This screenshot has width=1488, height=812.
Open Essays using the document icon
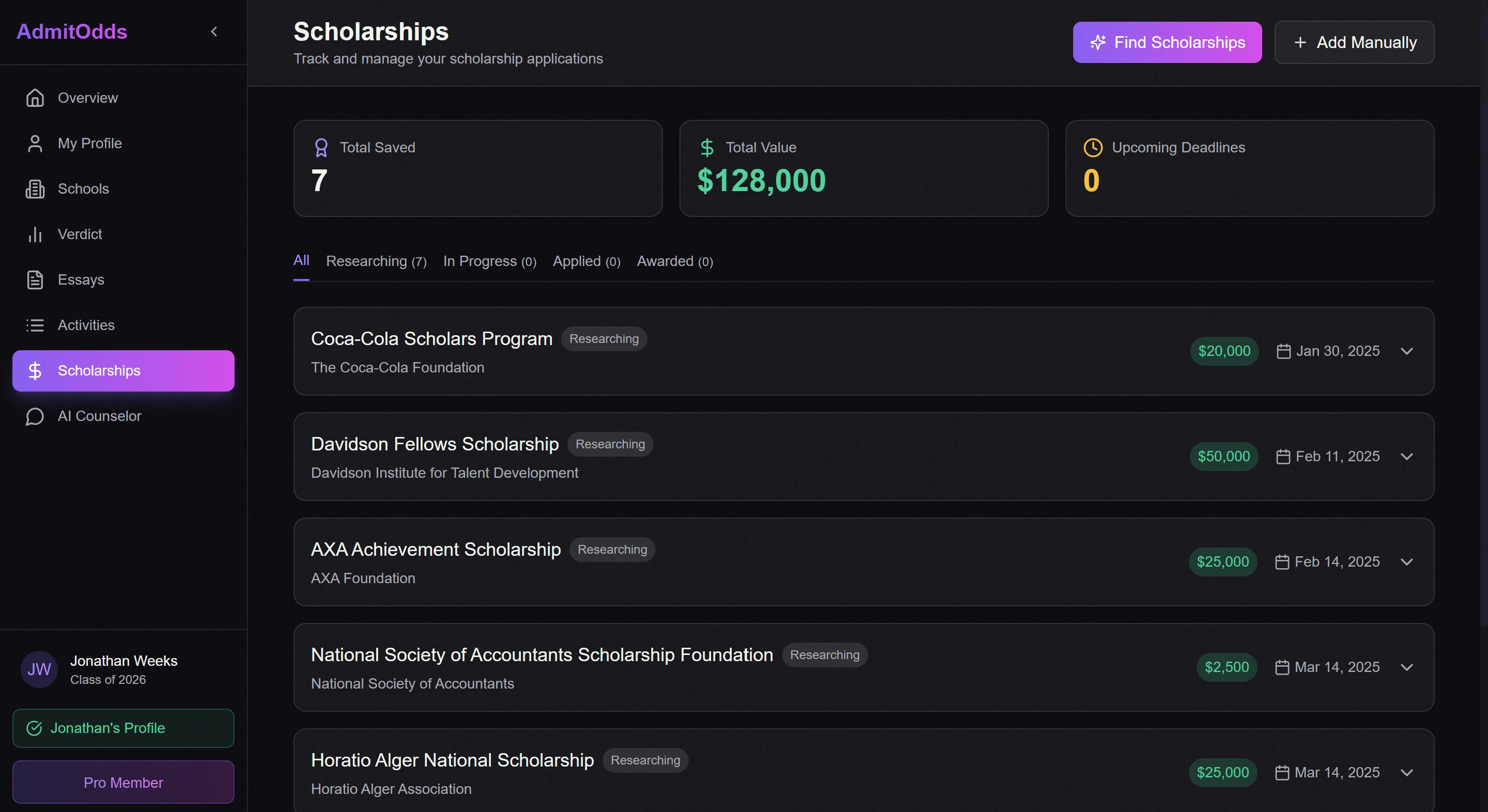[x=35, y=280]
